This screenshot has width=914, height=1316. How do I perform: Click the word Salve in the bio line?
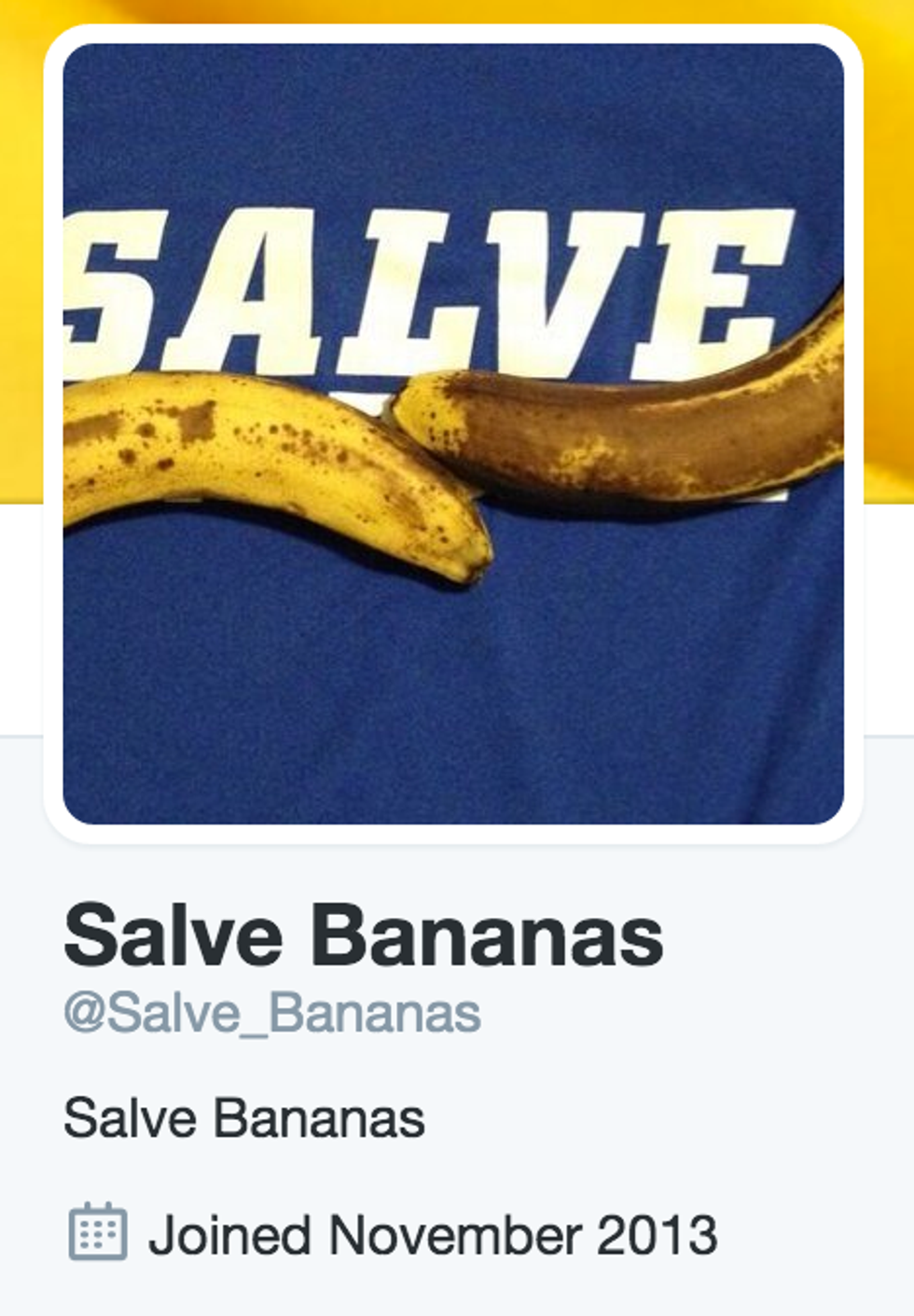coord(131,1118)
